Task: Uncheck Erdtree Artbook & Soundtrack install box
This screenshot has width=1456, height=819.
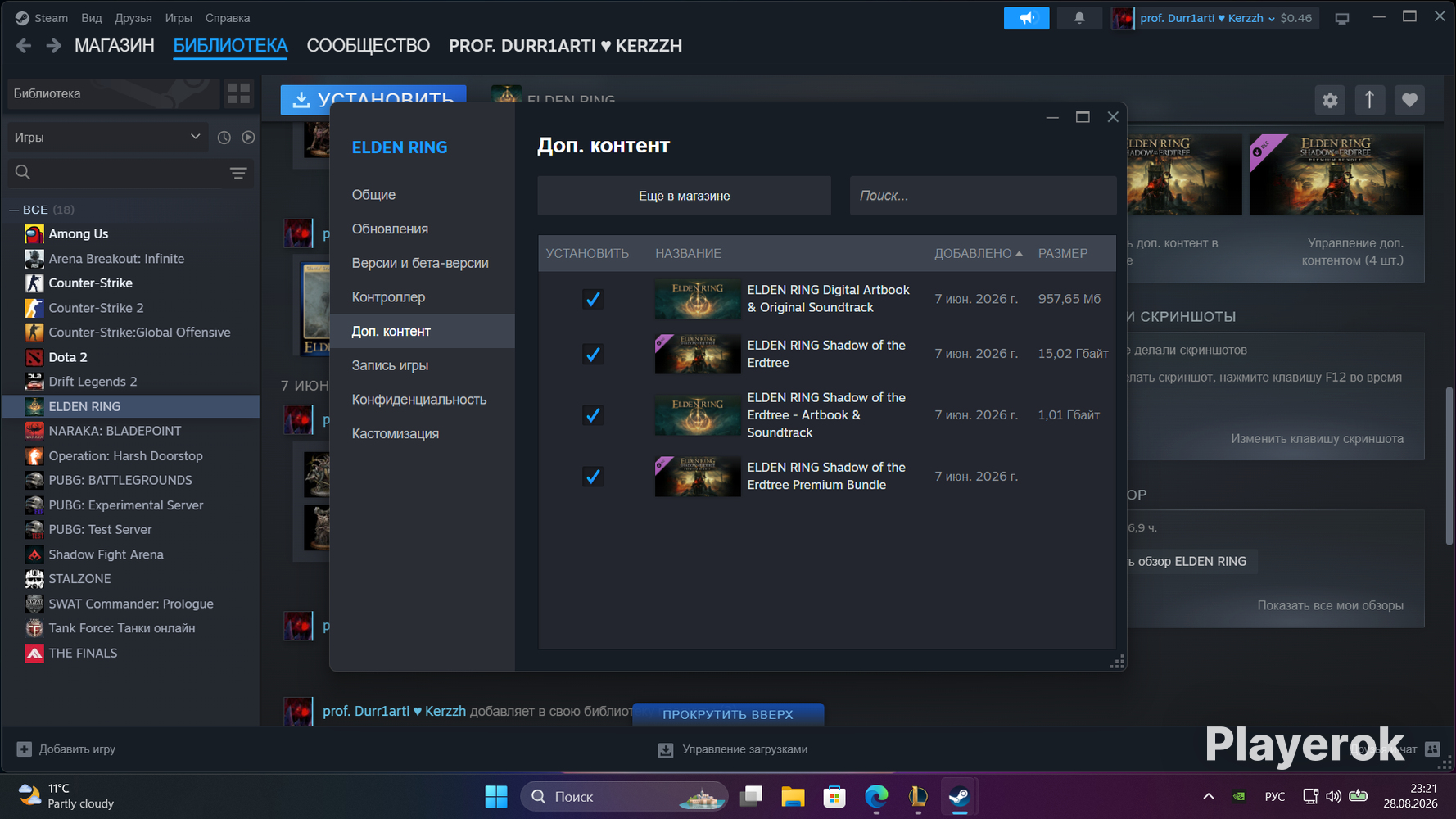Action: (593, 415)
